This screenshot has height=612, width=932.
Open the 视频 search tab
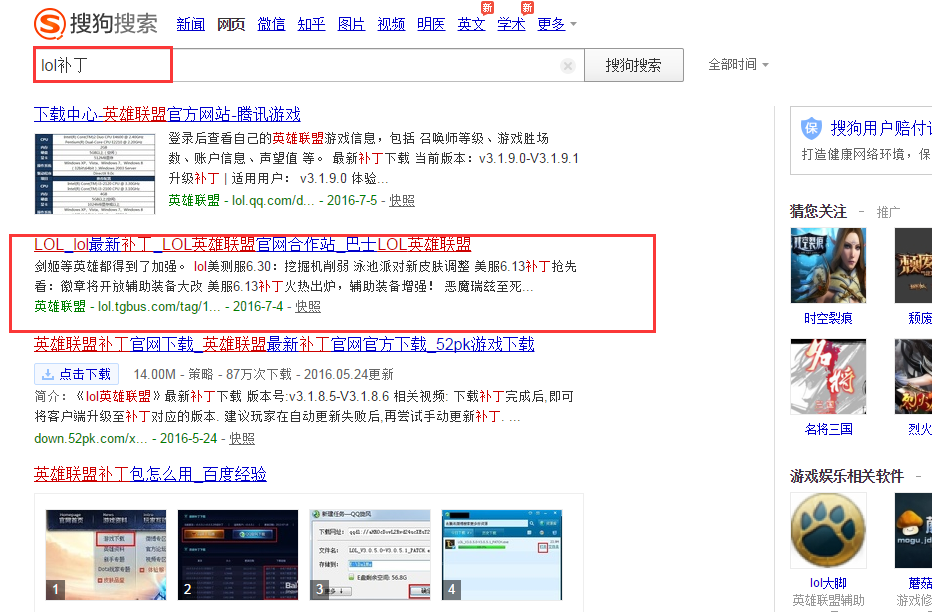(391, 24)
